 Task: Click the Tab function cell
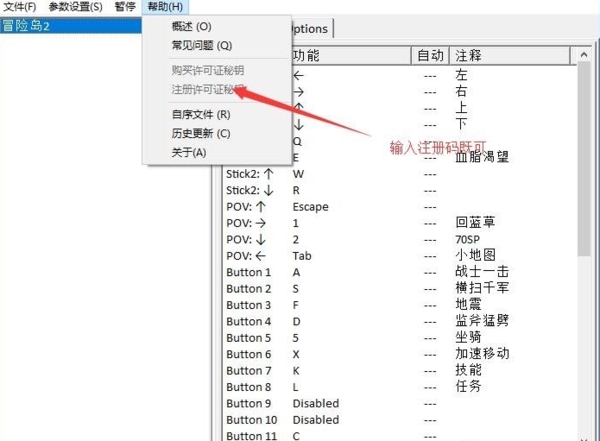click(x=302, y=256)
